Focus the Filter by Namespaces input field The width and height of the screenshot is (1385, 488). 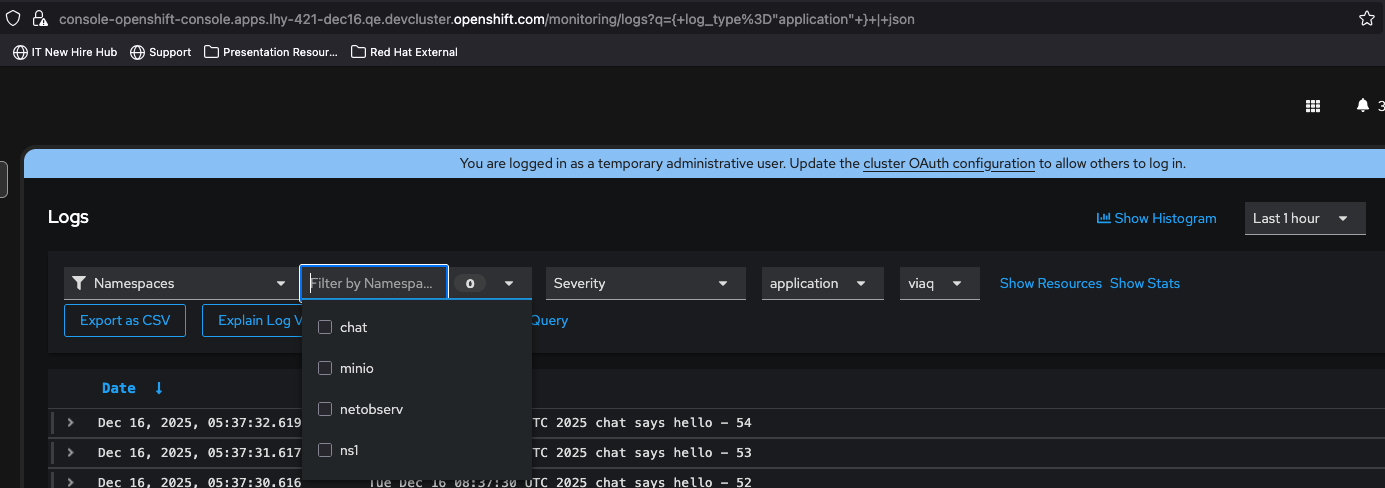[x=373, y=283]
